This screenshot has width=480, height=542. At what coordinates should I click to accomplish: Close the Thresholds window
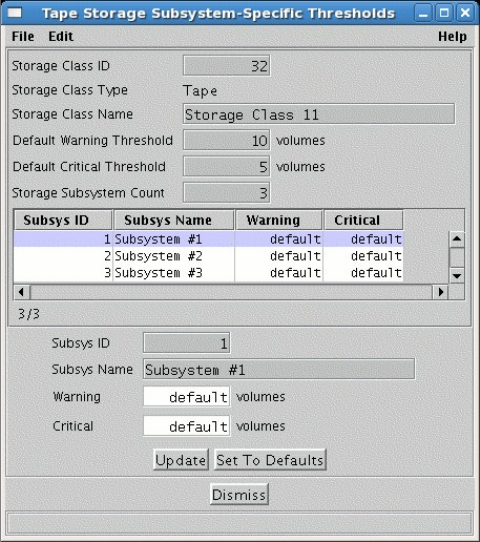[x=465, y=13]
